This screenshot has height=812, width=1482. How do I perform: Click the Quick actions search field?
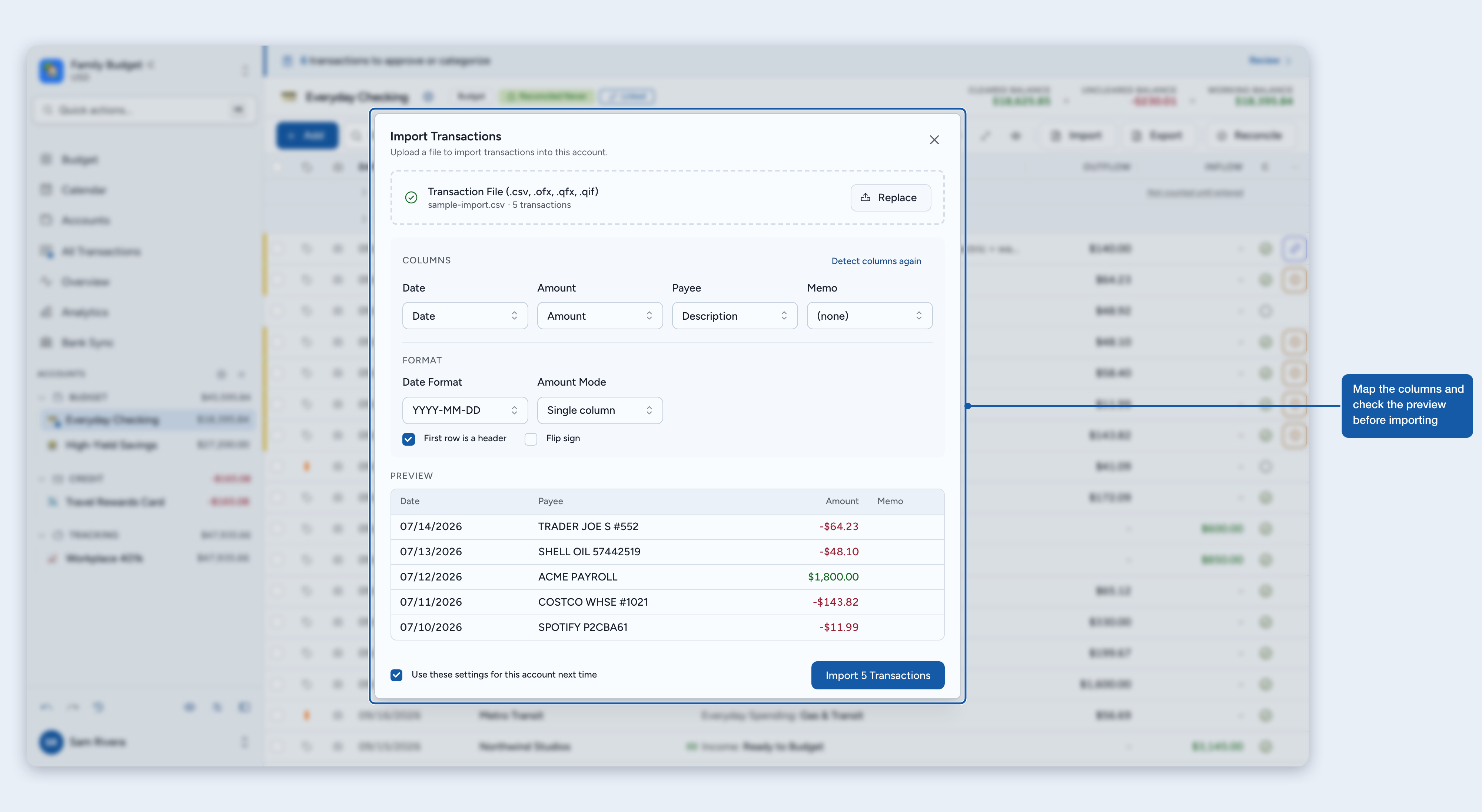[144, 110]
